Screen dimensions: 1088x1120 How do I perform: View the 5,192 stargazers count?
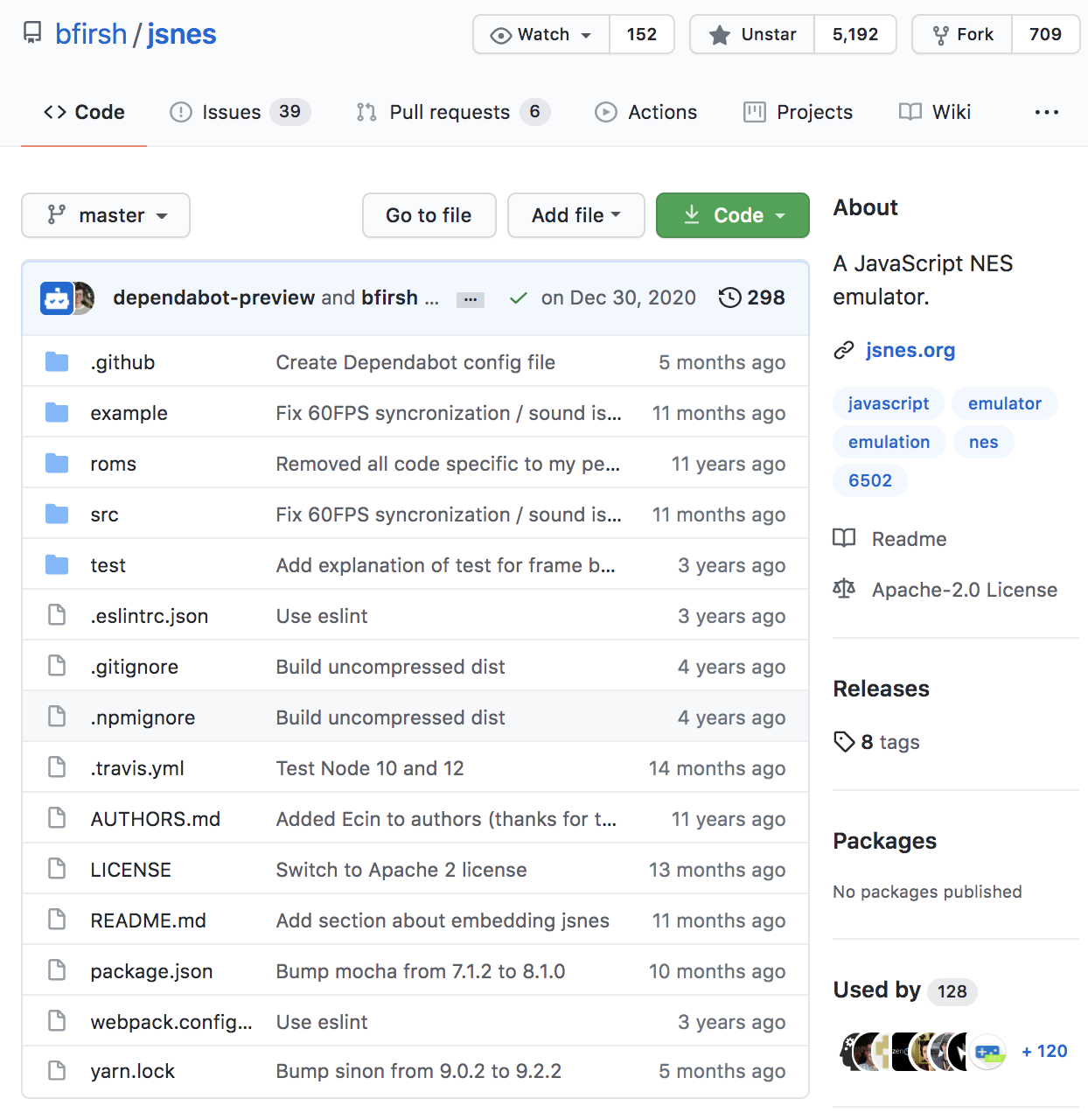855,34
